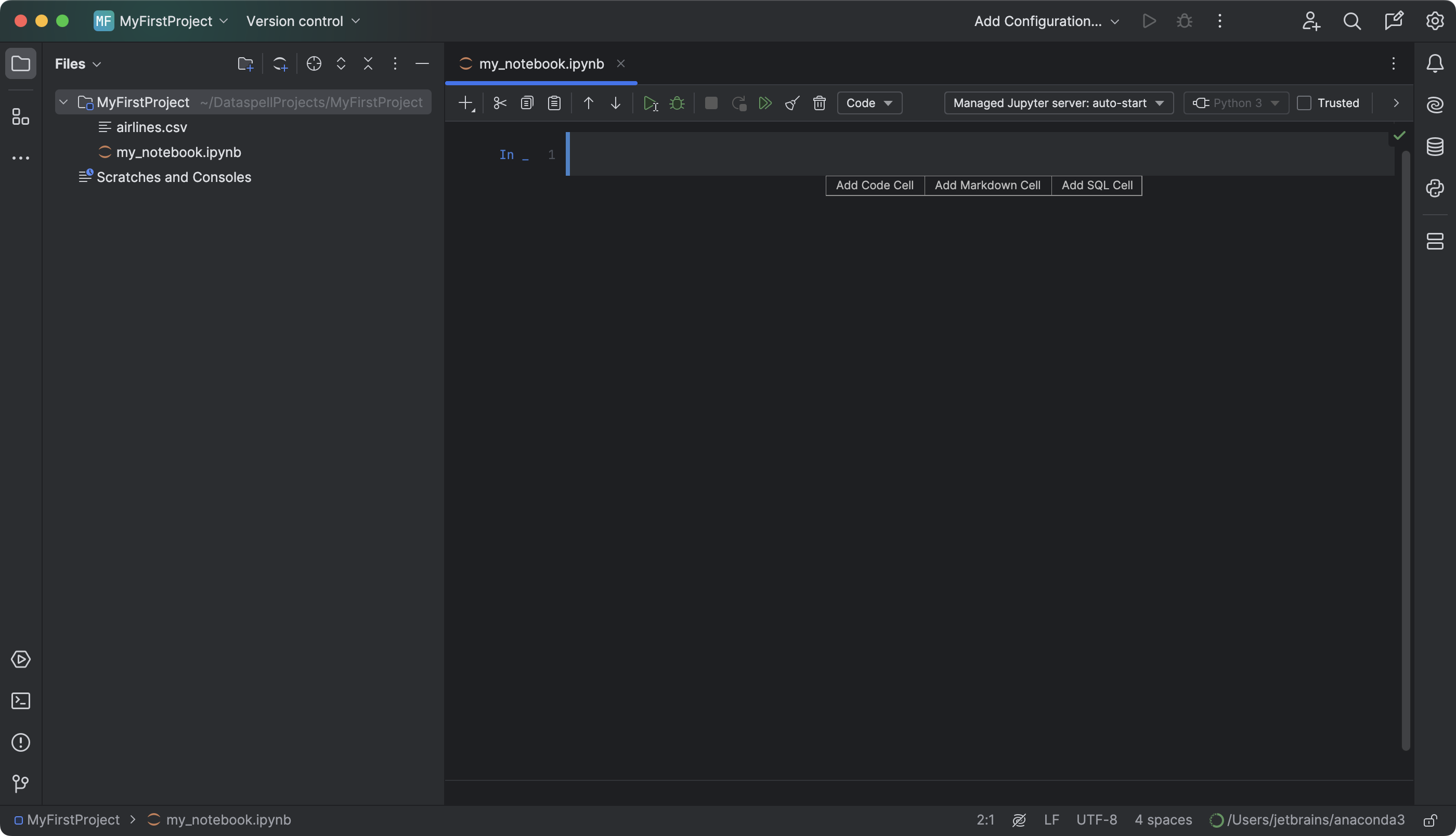The height and width of the screenshot is (836, 1456).
Task: Open main toolbar more actions menu
Action: [1219, 21]
